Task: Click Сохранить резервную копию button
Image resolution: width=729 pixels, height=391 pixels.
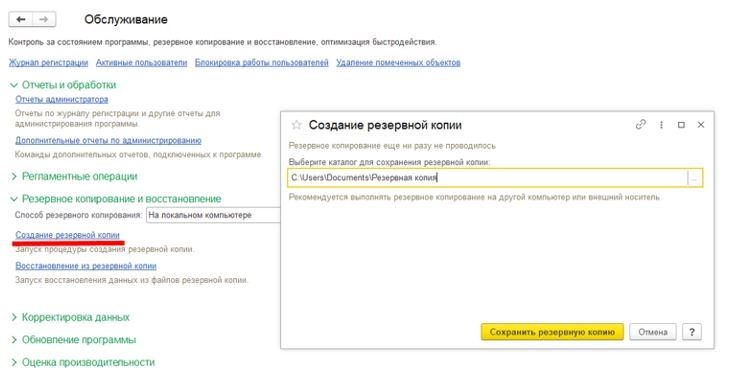Action: click(x=552, y=332)
